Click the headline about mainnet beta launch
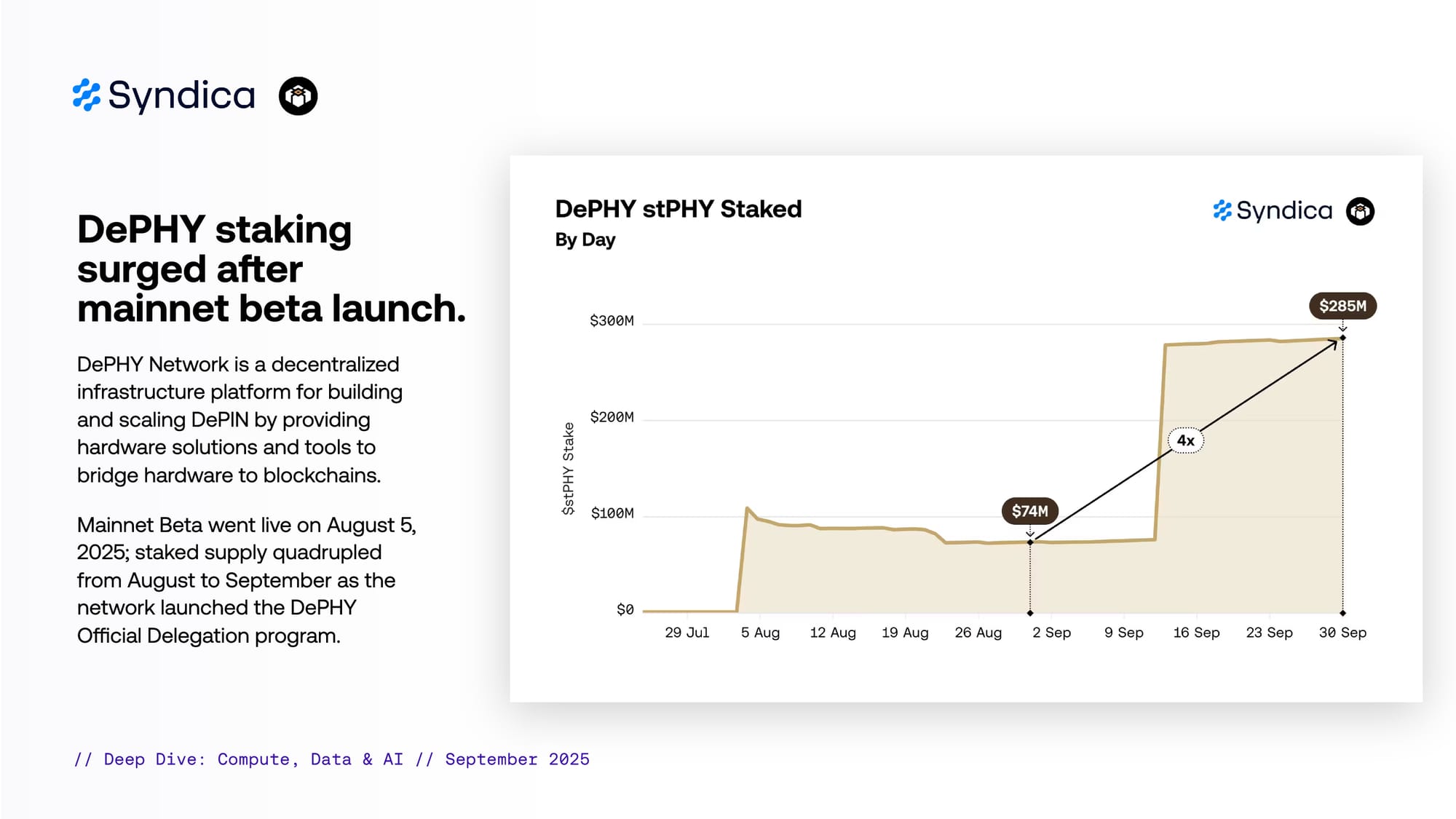The width and height of the screenshot is (1456, 819). click(271, 269)
